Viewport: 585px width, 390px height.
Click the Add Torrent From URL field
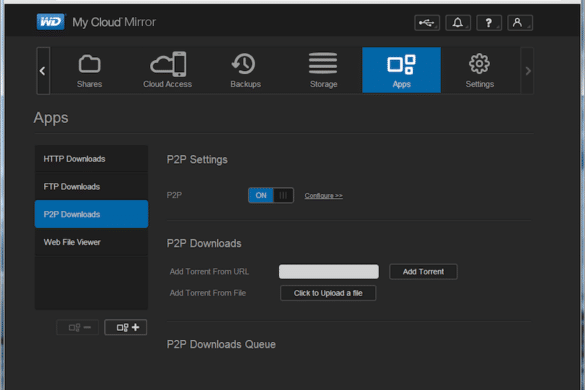click(329, 272)
